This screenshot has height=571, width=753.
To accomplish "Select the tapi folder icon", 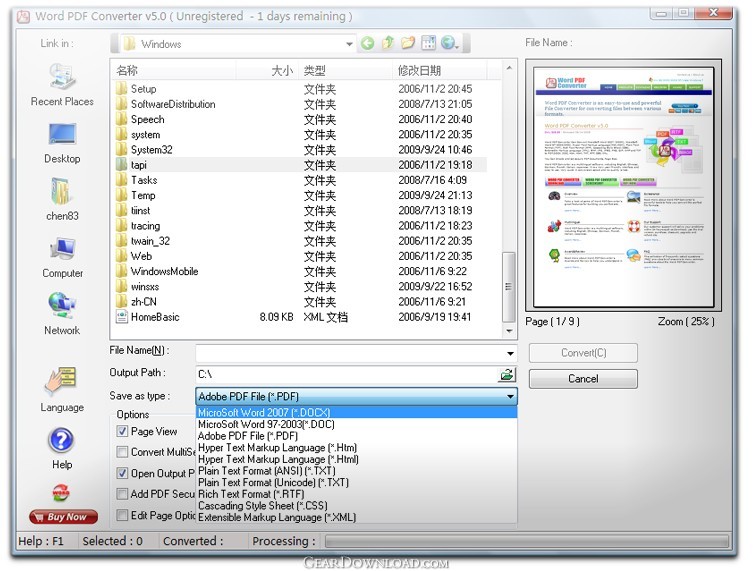I will 121,165.
